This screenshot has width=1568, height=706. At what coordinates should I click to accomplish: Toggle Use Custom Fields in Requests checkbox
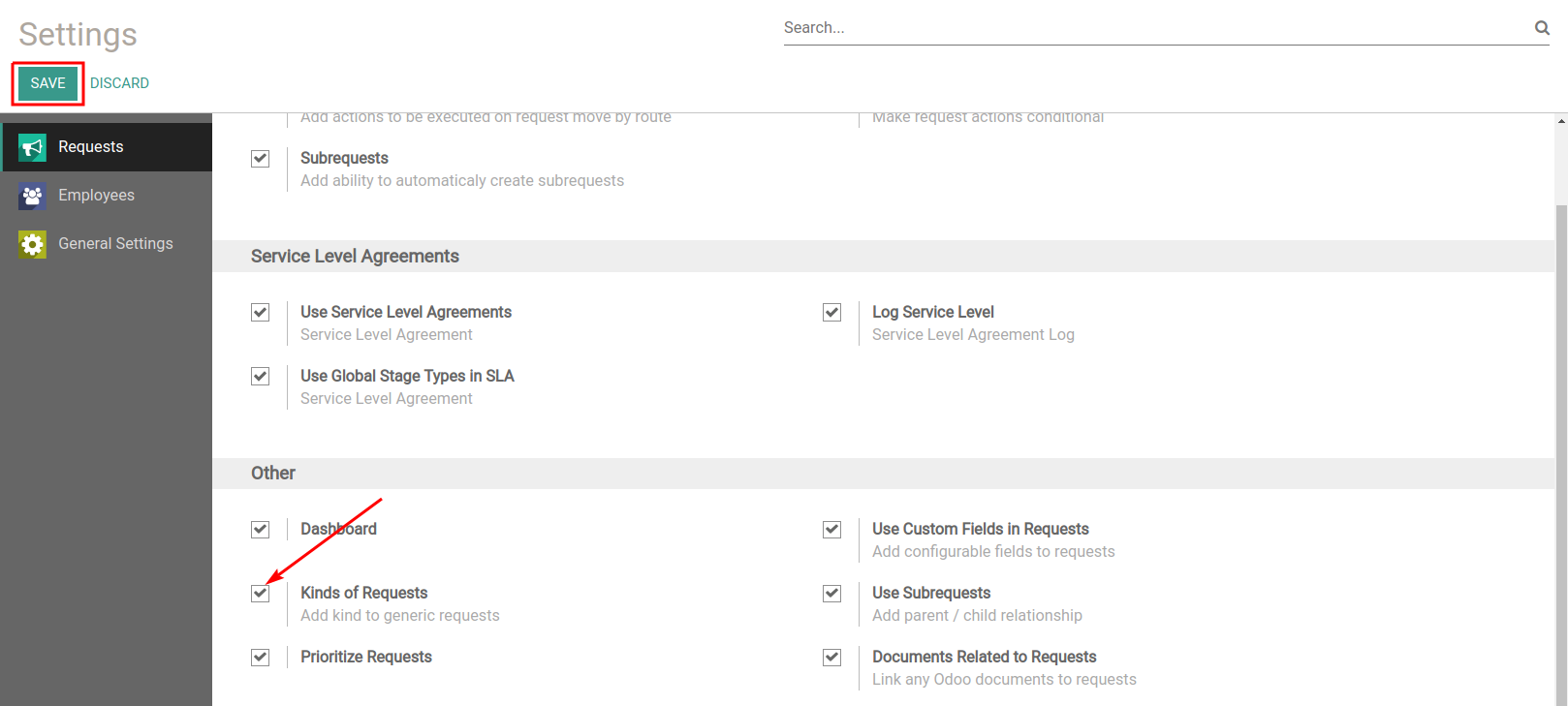click(x=831, y=529)
